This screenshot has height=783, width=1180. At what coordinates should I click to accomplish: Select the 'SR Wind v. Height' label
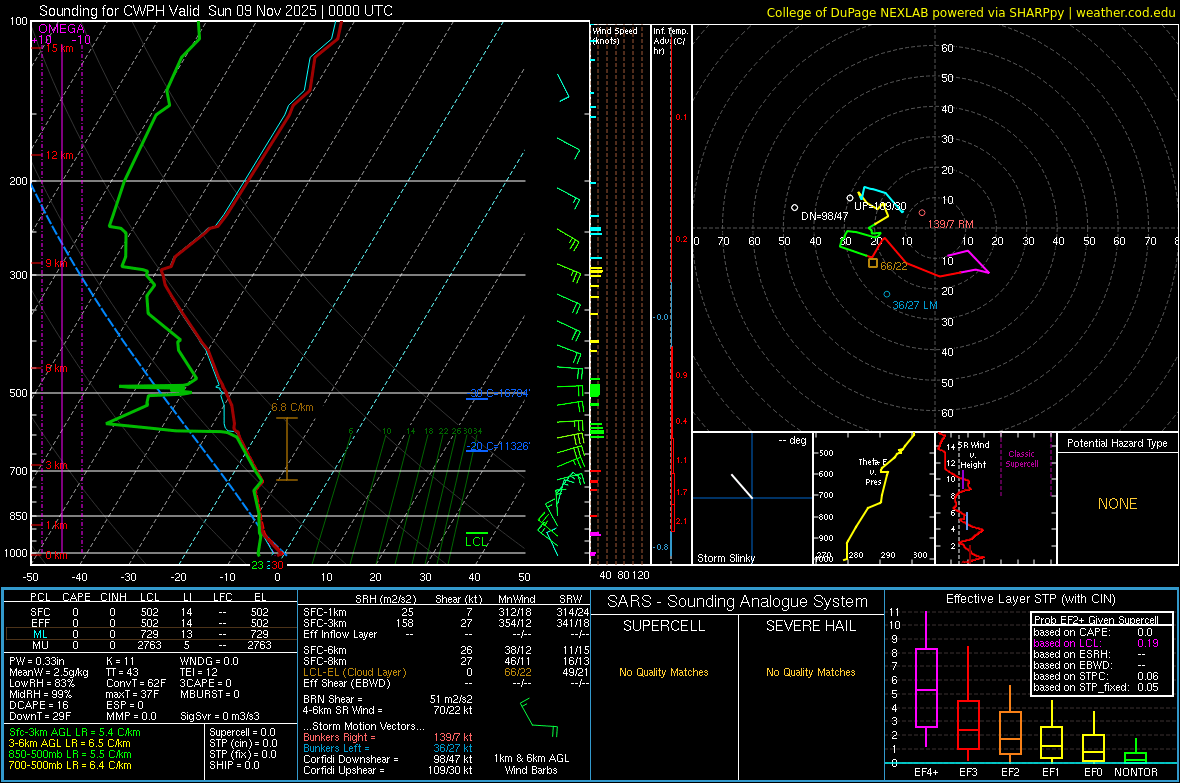pyautogui.click(x=974, y=455)
